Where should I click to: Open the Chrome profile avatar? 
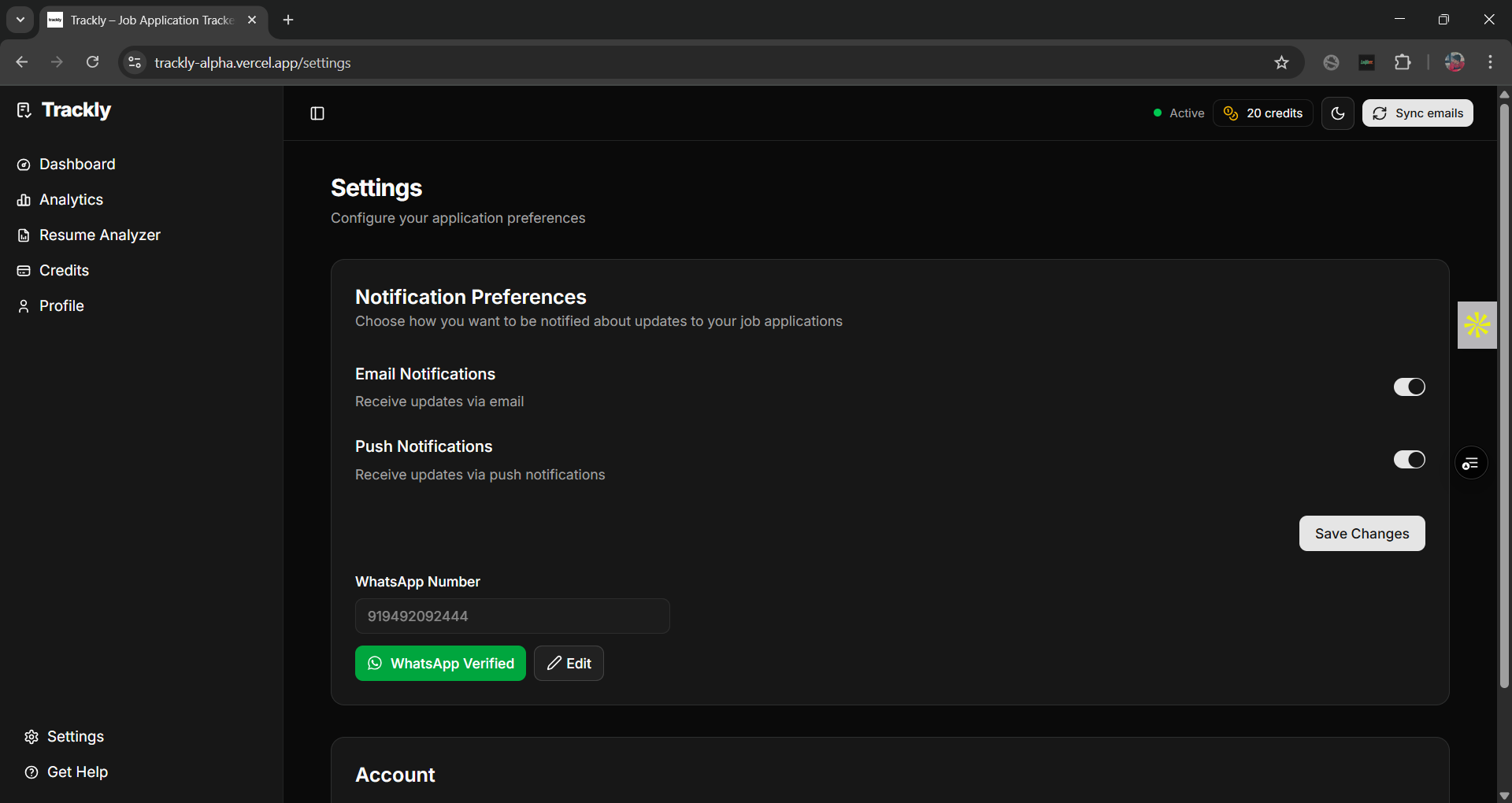coord(1455,63)
